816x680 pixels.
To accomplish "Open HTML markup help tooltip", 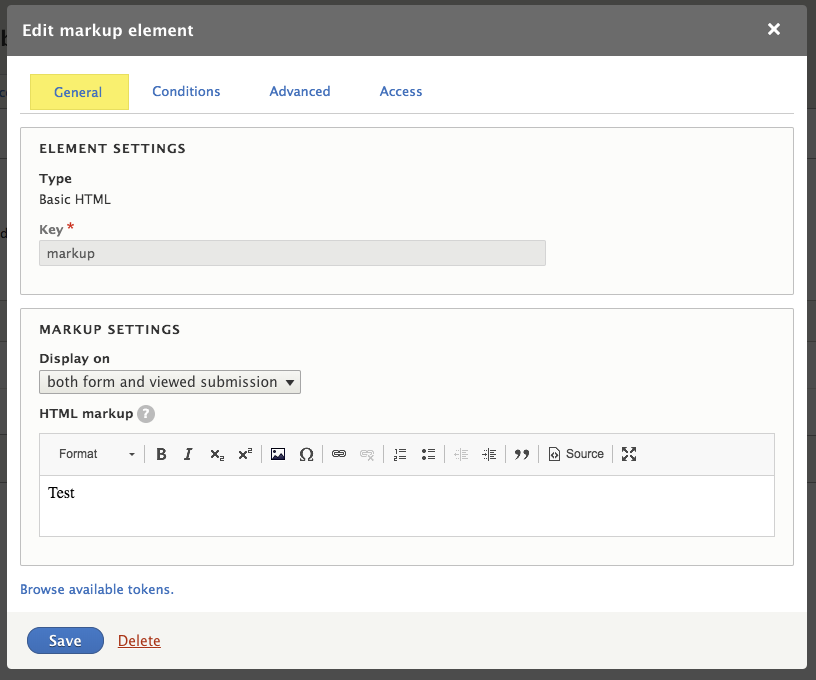I will pos(146,413).
